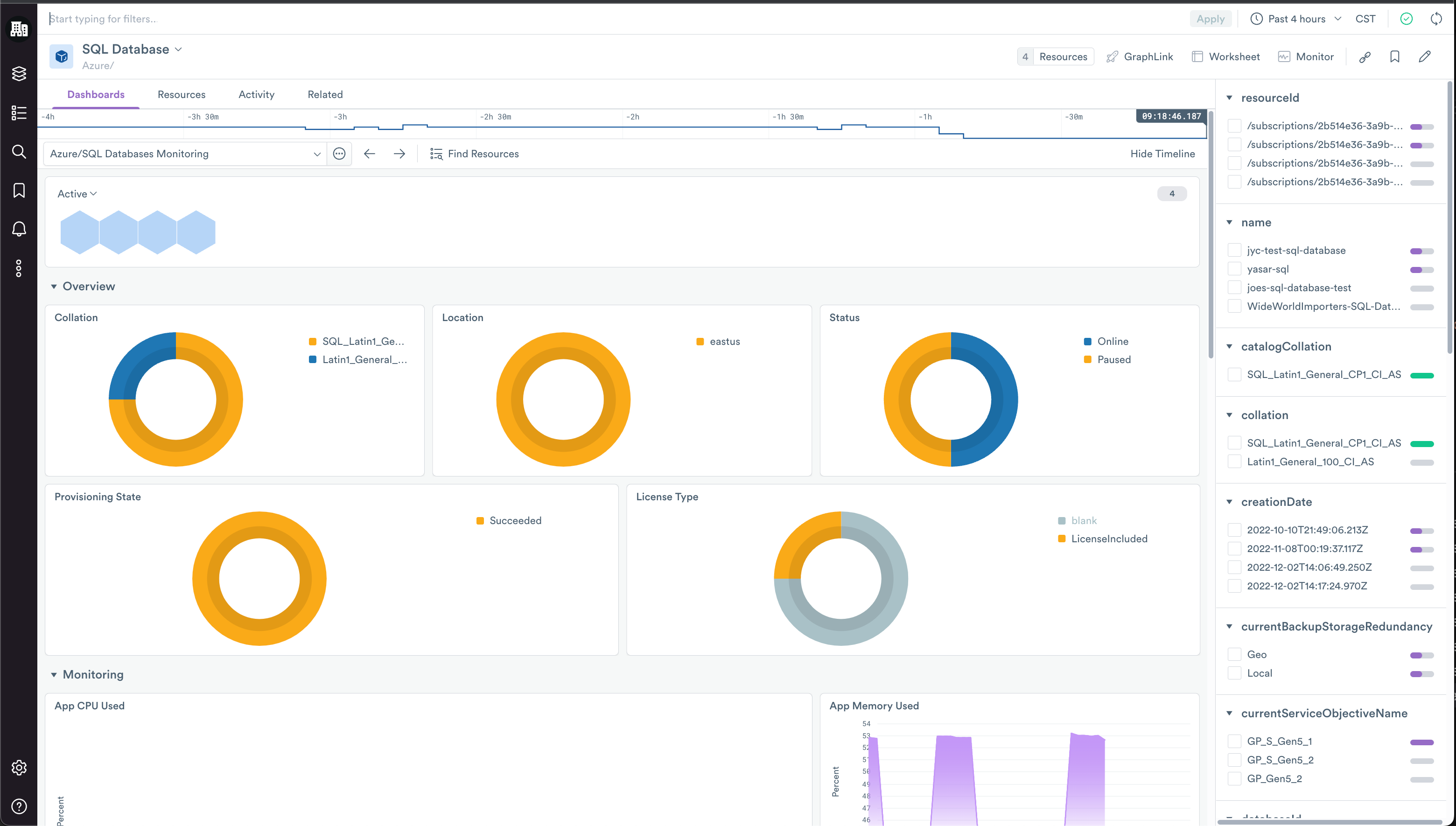Open the Related tab

pos(325,95)
